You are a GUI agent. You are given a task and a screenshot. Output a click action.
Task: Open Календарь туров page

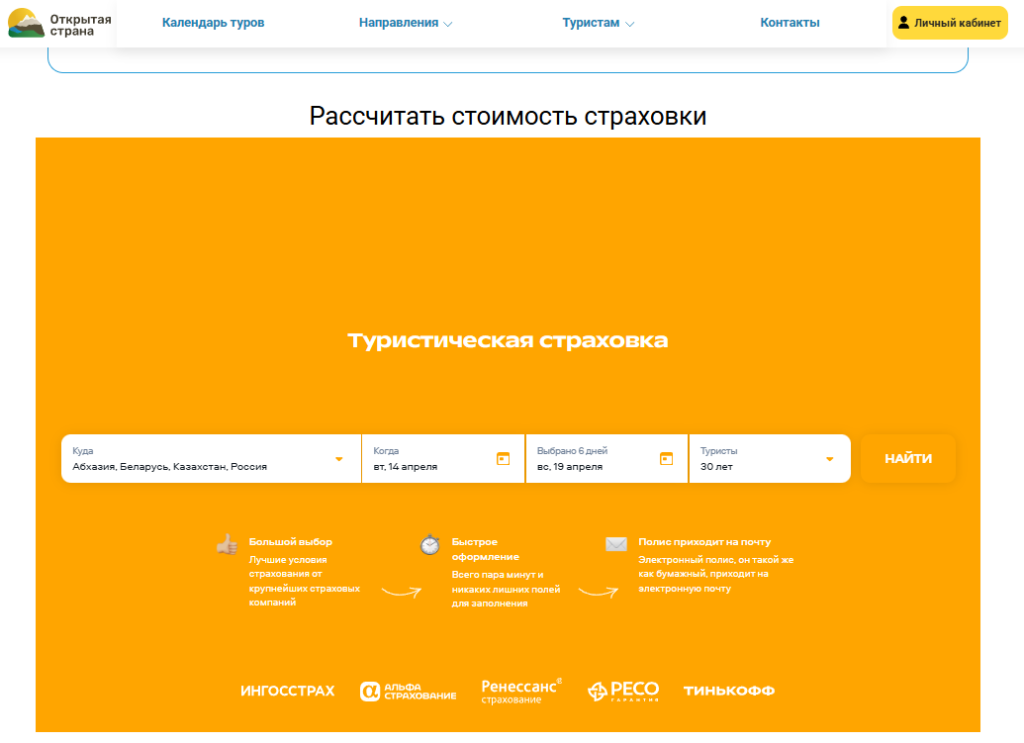(x=213, y=23)
